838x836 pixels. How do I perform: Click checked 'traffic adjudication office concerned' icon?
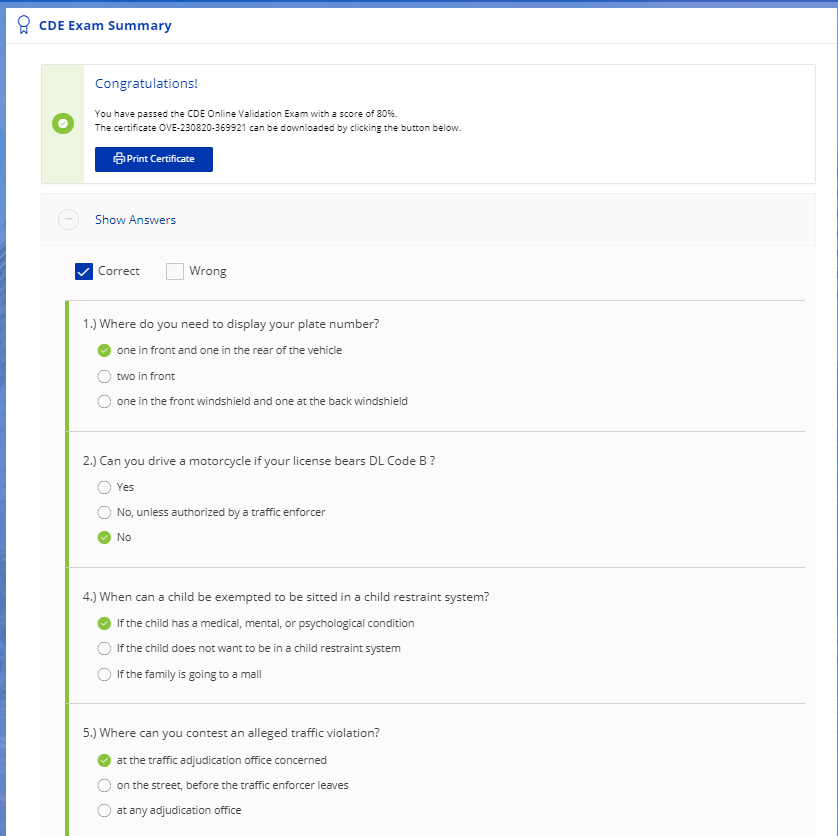104,760
